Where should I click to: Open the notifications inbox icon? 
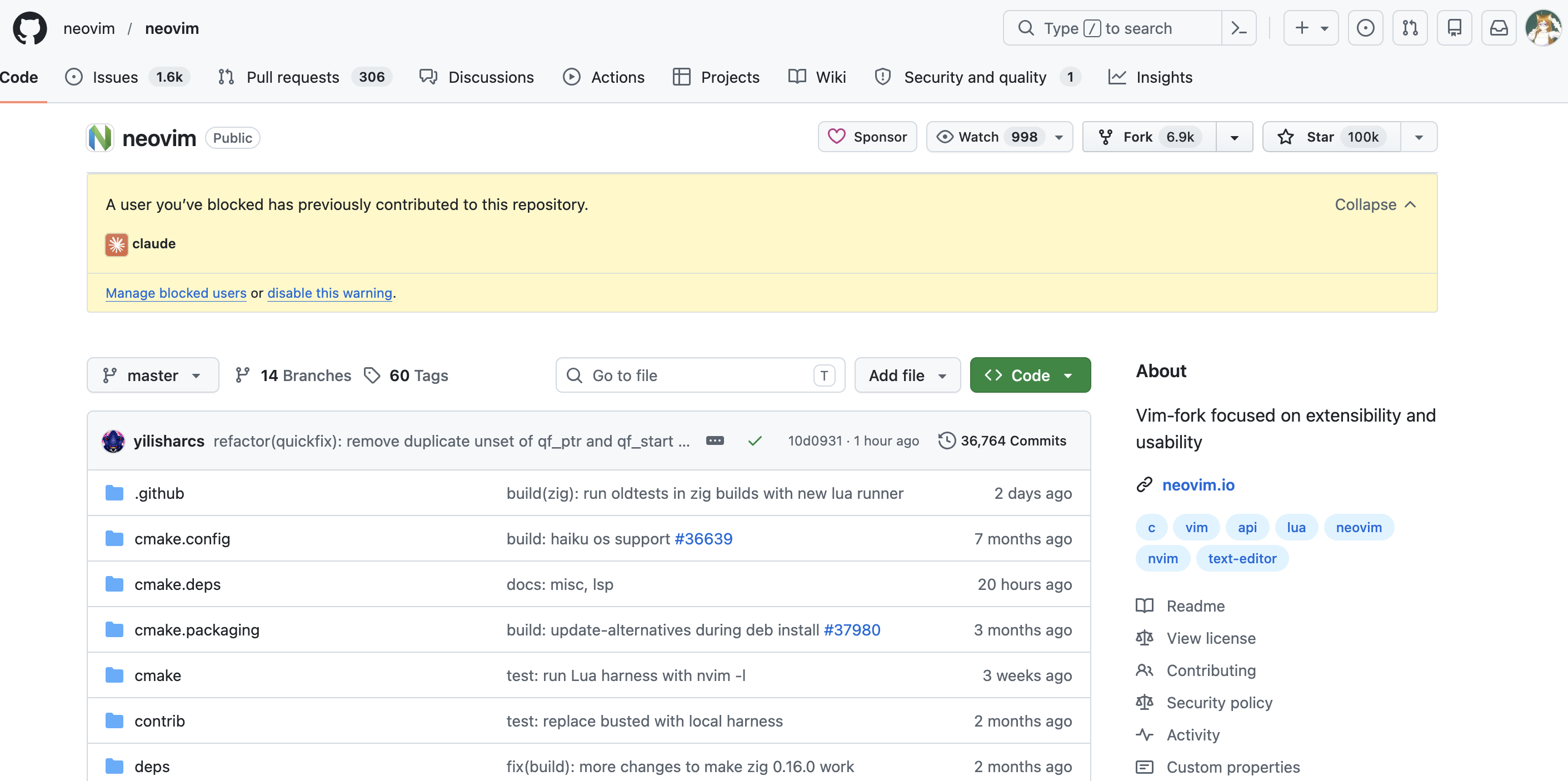[x=1499, y=28]
